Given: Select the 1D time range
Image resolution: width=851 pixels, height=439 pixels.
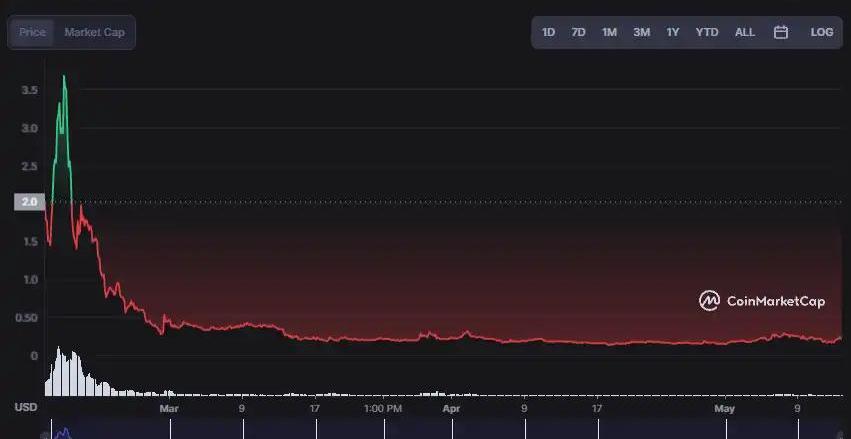Looking at the screenshot, I should (548, 32).
